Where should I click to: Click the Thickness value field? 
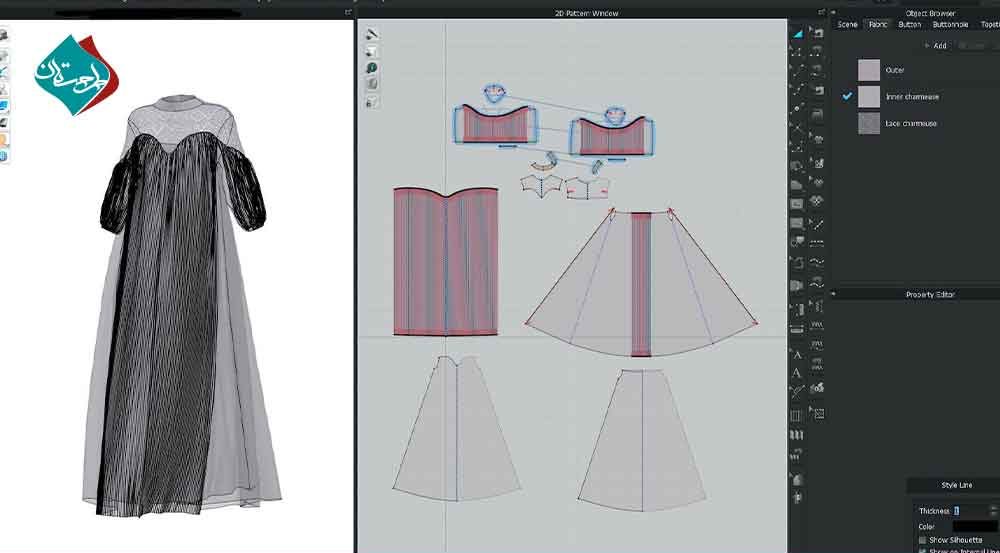(x=969, y=511)
